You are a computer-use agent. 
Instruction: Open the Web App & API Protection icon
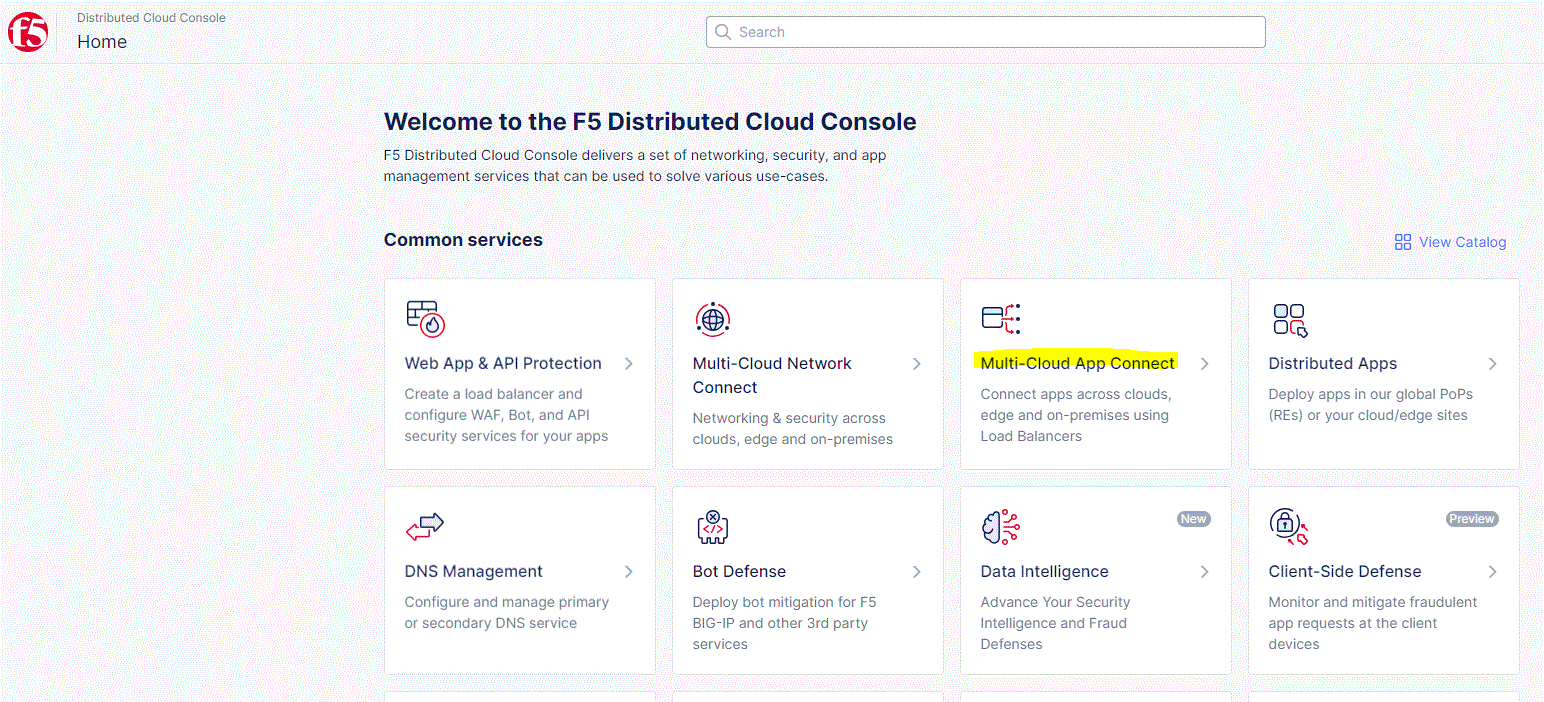tap(425, 318)
